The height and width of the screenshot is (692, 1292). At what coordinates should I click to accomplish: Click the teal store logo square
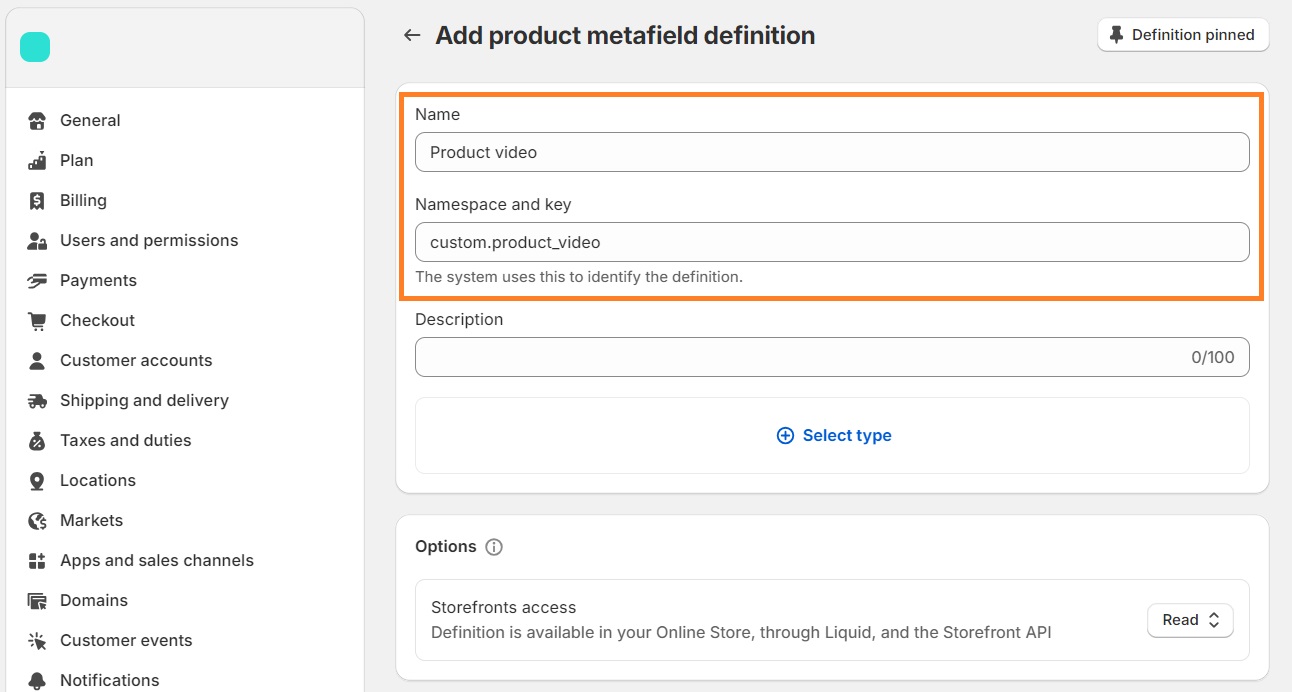coord(35,47)
